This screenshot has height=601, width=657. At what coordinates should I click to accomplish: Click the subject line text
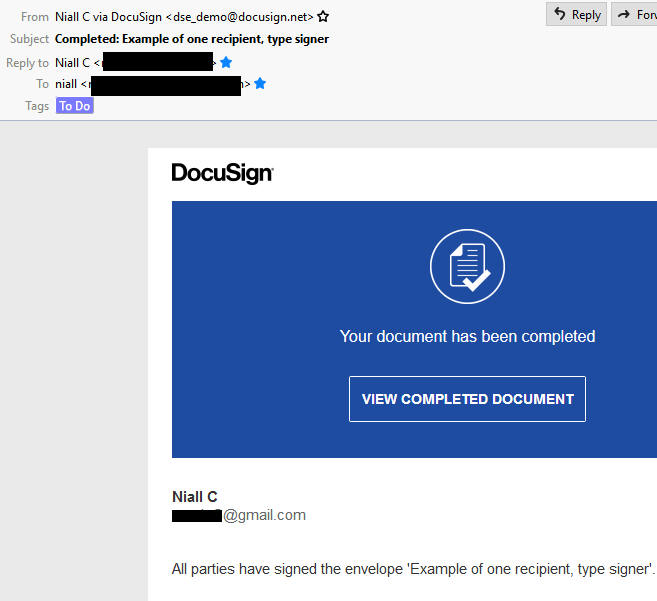(192, 39)
